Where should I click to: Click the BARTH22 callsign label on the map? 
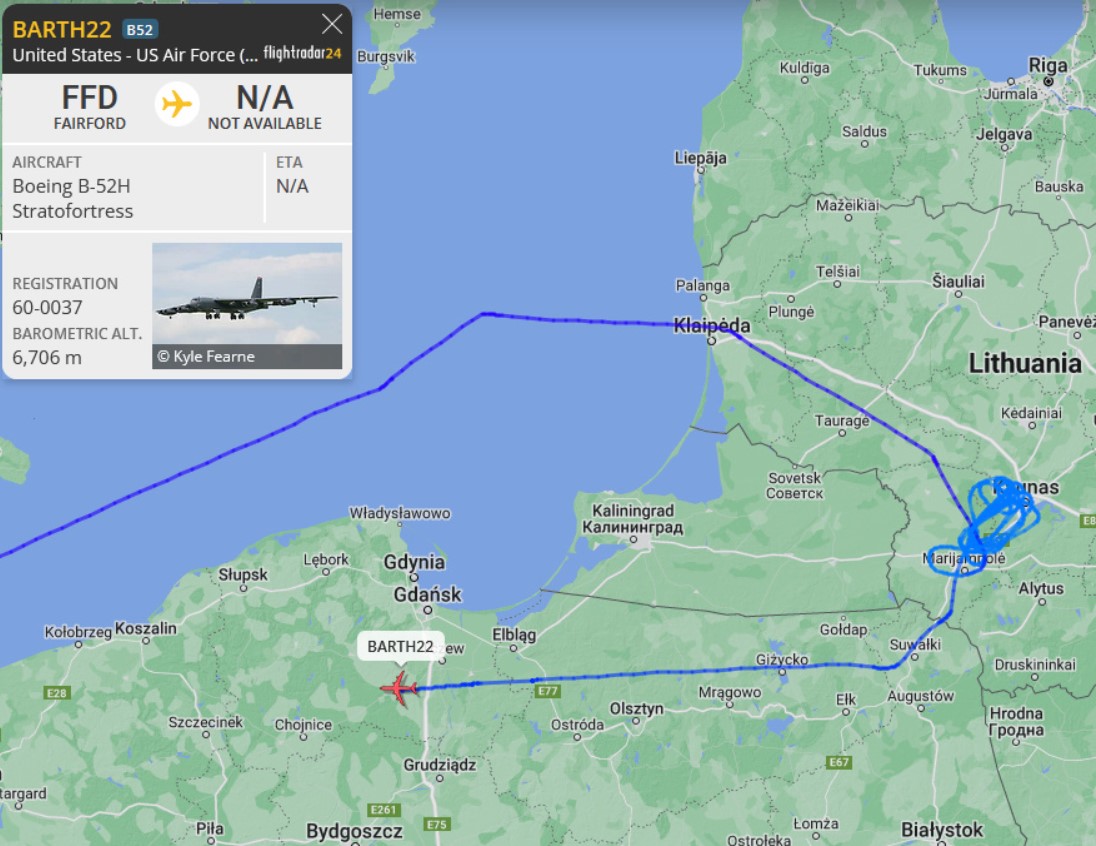pos(401,647)
